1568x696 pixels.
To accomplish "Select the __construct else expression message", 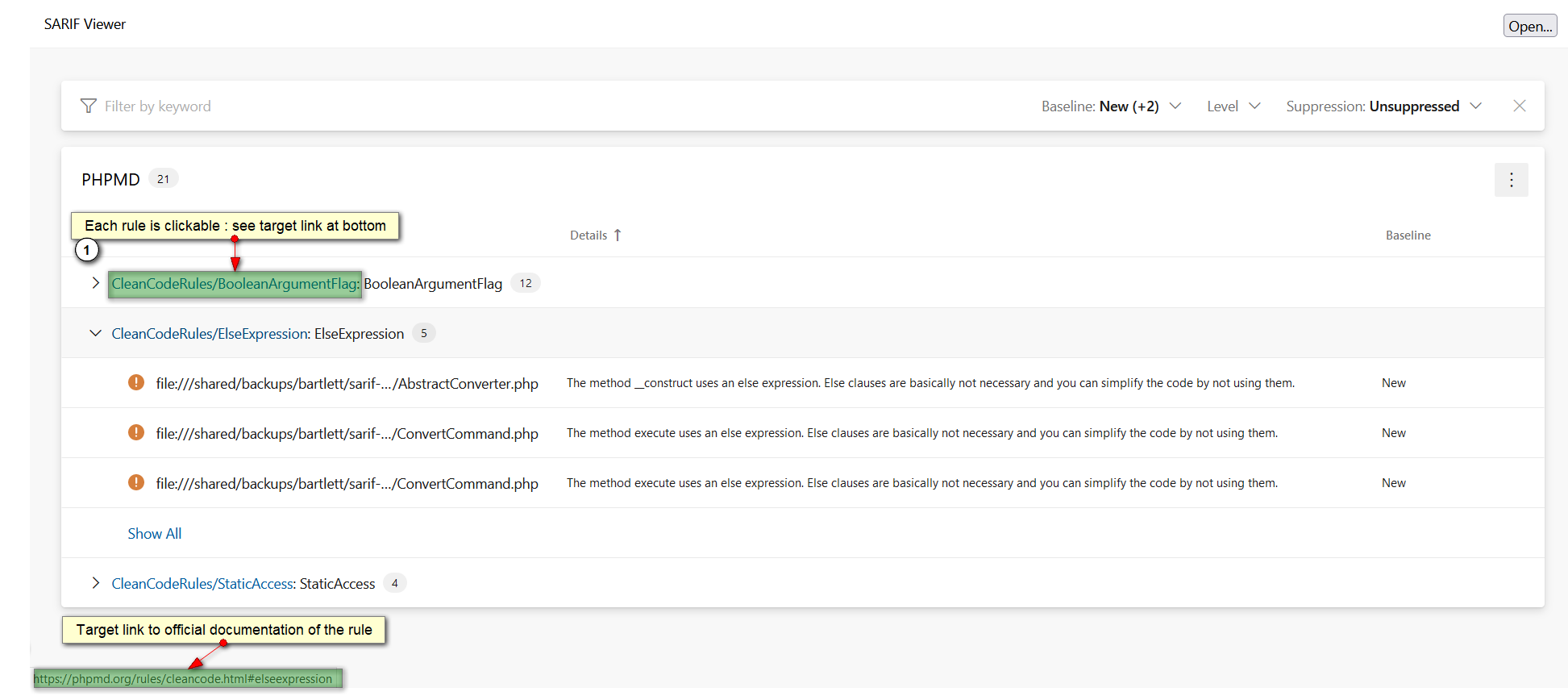I will click(x=930, y=383).
